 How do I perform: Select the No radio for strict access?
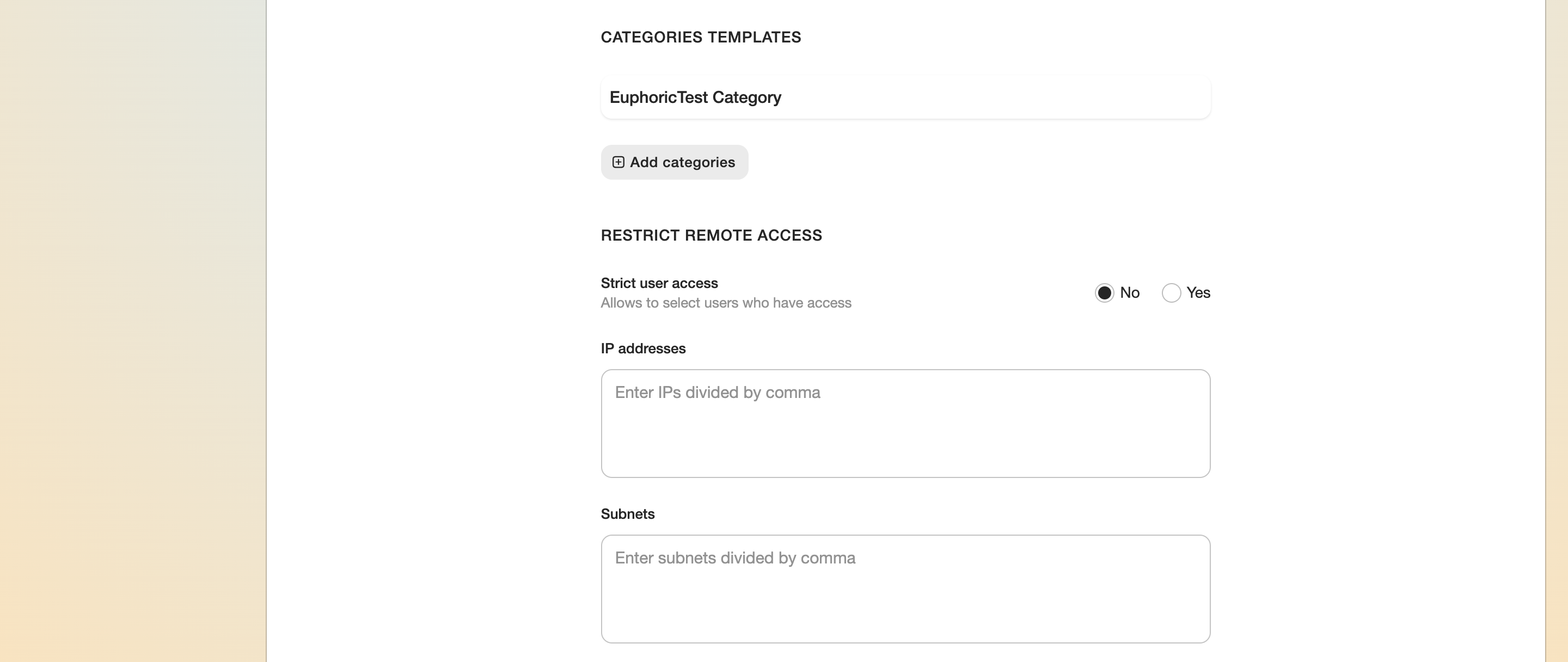(1104, 293)
